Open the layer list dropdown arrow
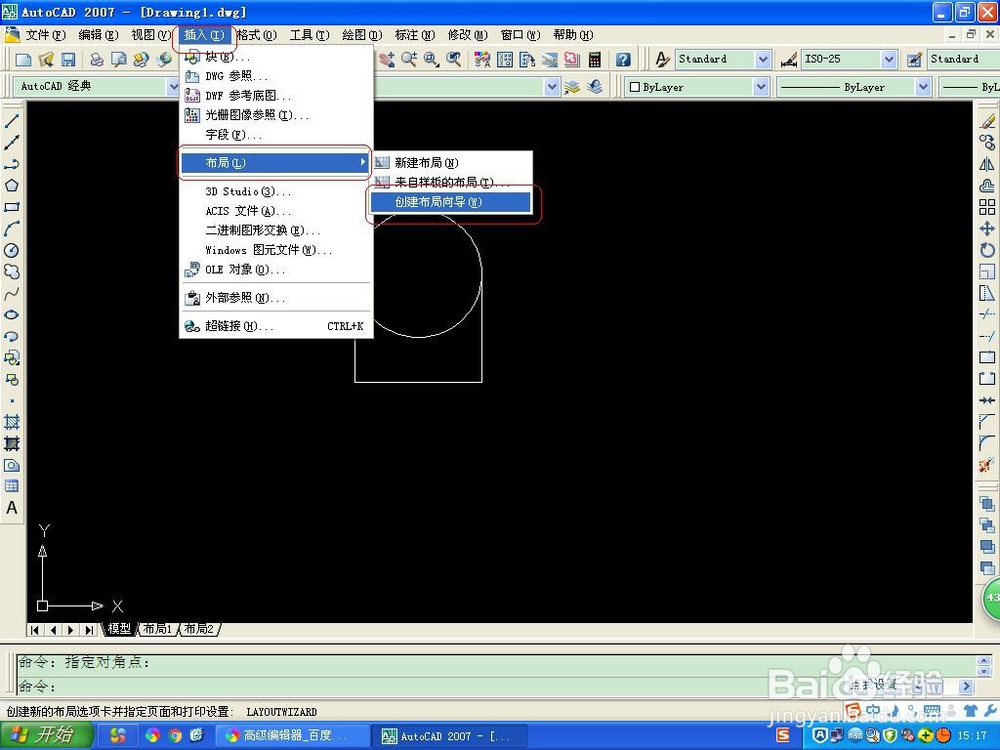The width and height of the screenshot is (1000, 750). (552, 87)
